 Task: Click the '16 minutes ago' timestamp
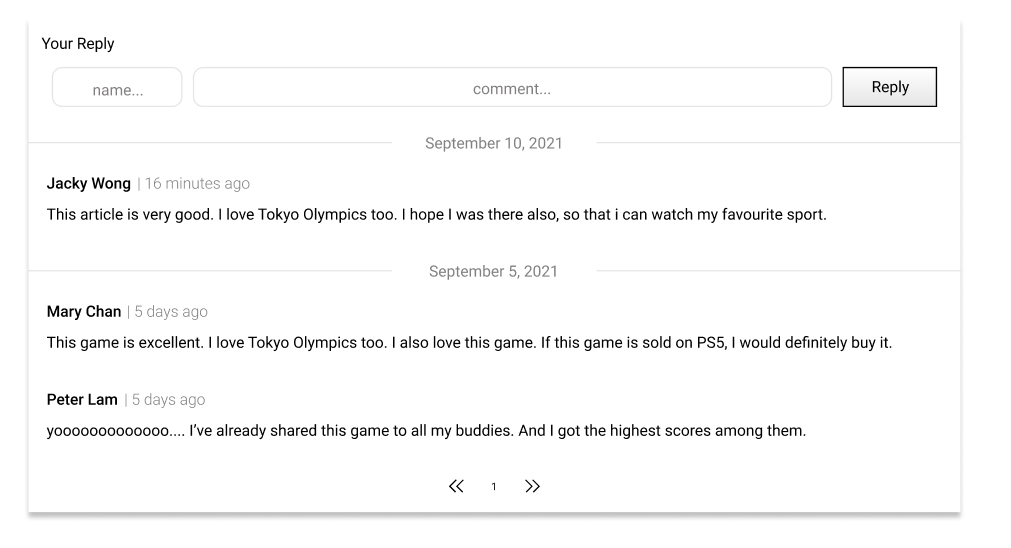197,184
